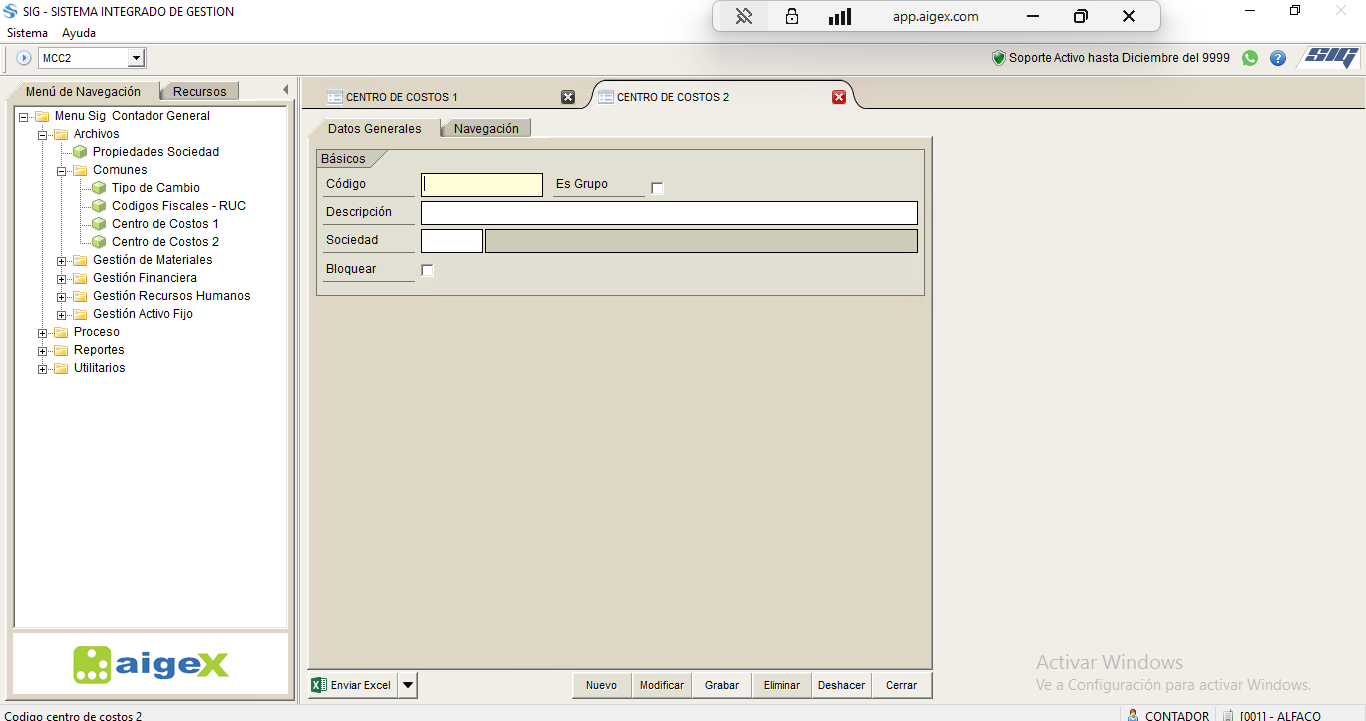Click the Codigos Fiscales - RUC cube icon
Screen dimensions: 1366x721
[x=99, y=206]
